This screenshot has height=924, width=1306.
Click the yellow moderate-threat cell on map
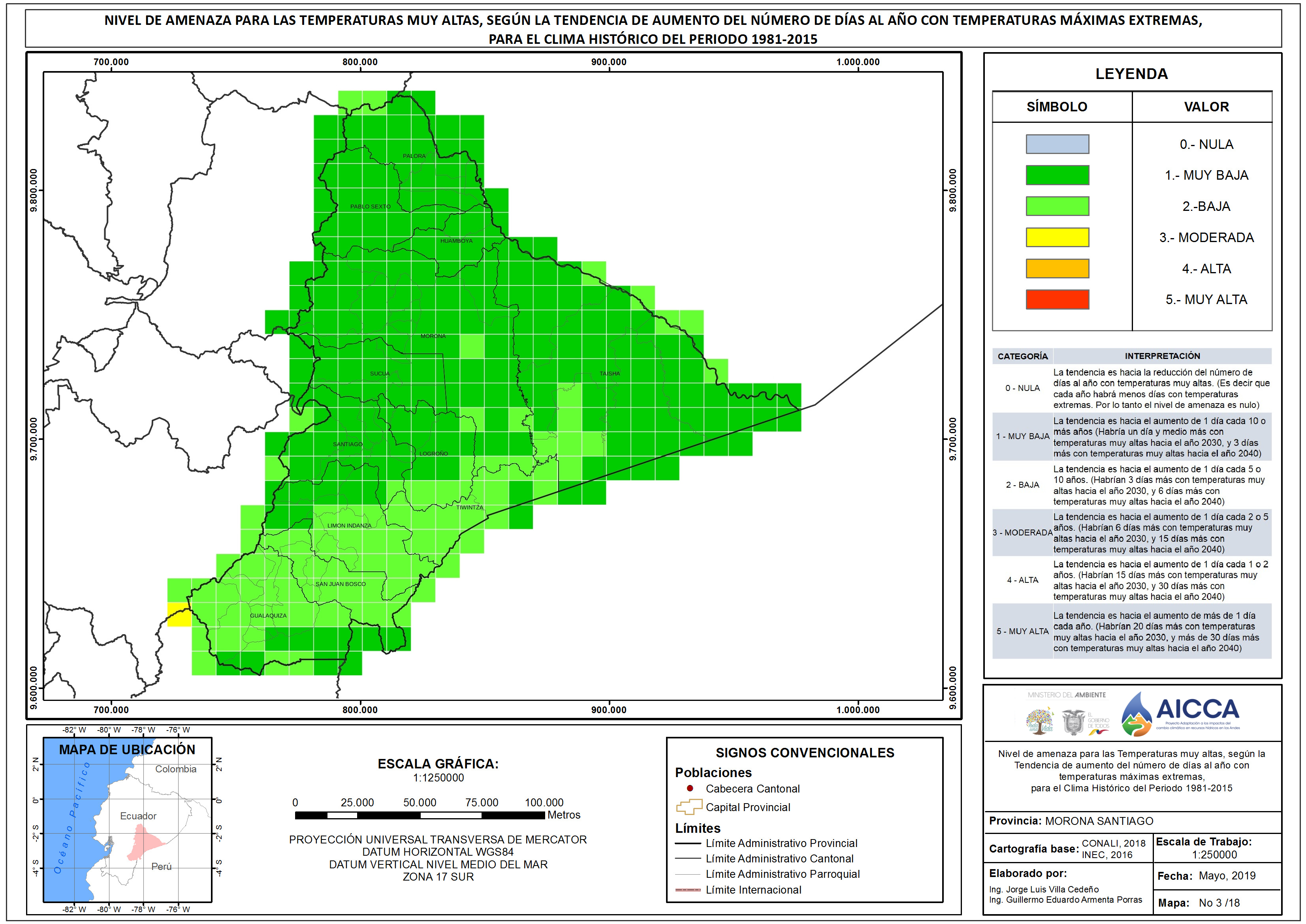179,614
